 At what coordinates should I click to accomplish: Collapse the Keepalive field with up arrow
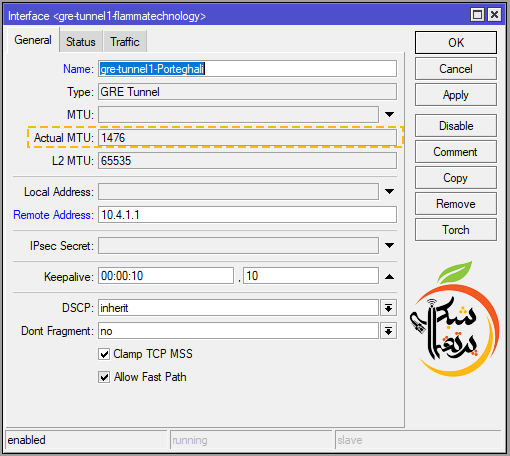(x=389, y=276)
